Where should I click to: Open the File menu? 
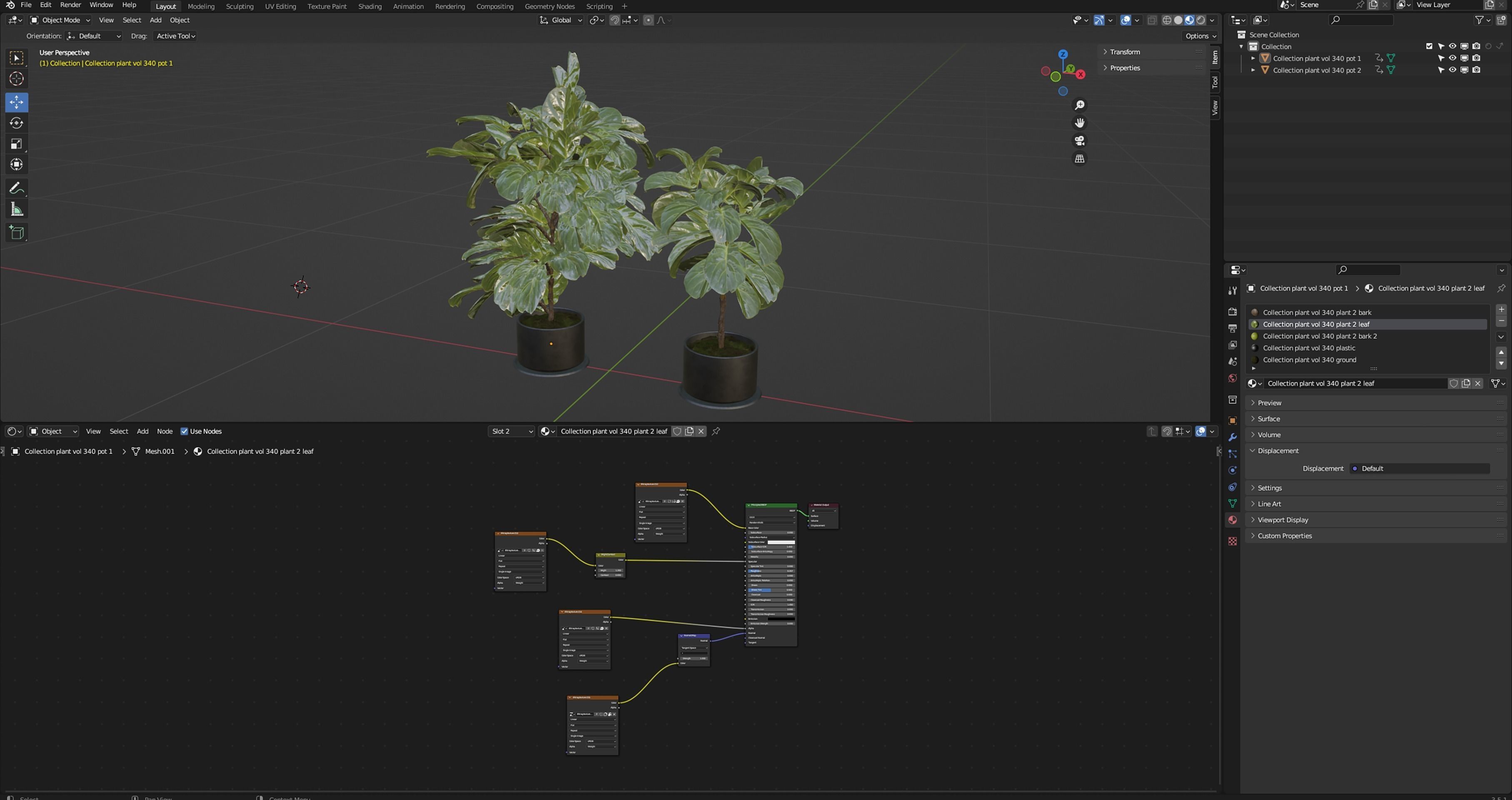click(x=26, y=5)
